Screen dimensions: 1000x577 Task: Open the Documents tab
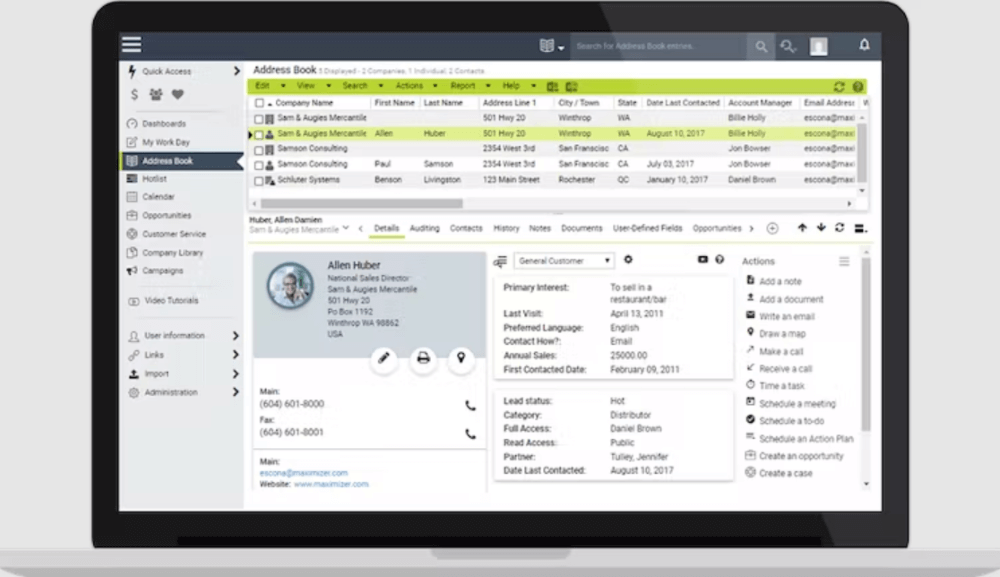(582, 228)
